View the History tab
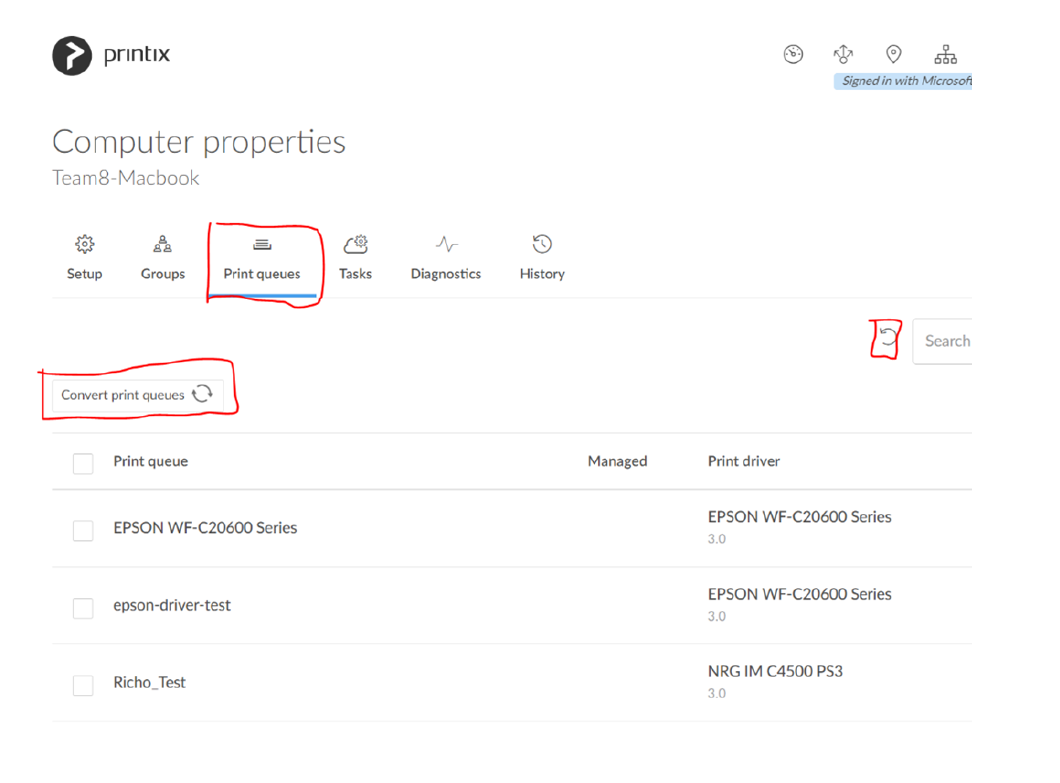The width and height of the screenshot is (1060, 783). 542,258
